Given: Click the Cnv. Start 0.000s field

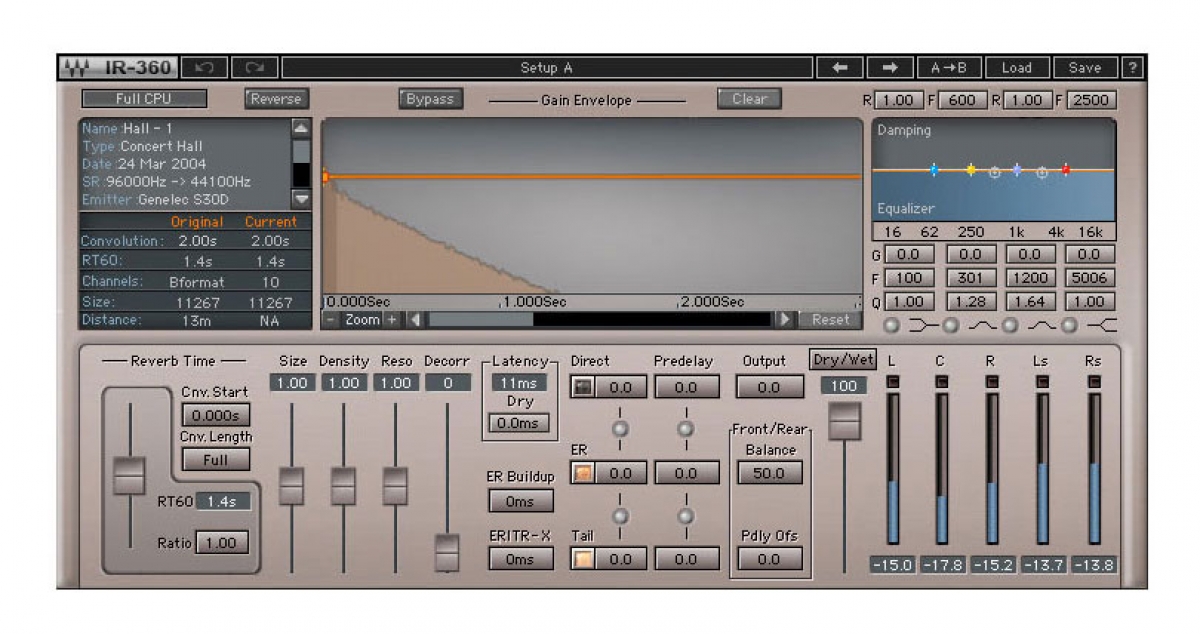Looking at the screenshot, I should tap(216, 415).
